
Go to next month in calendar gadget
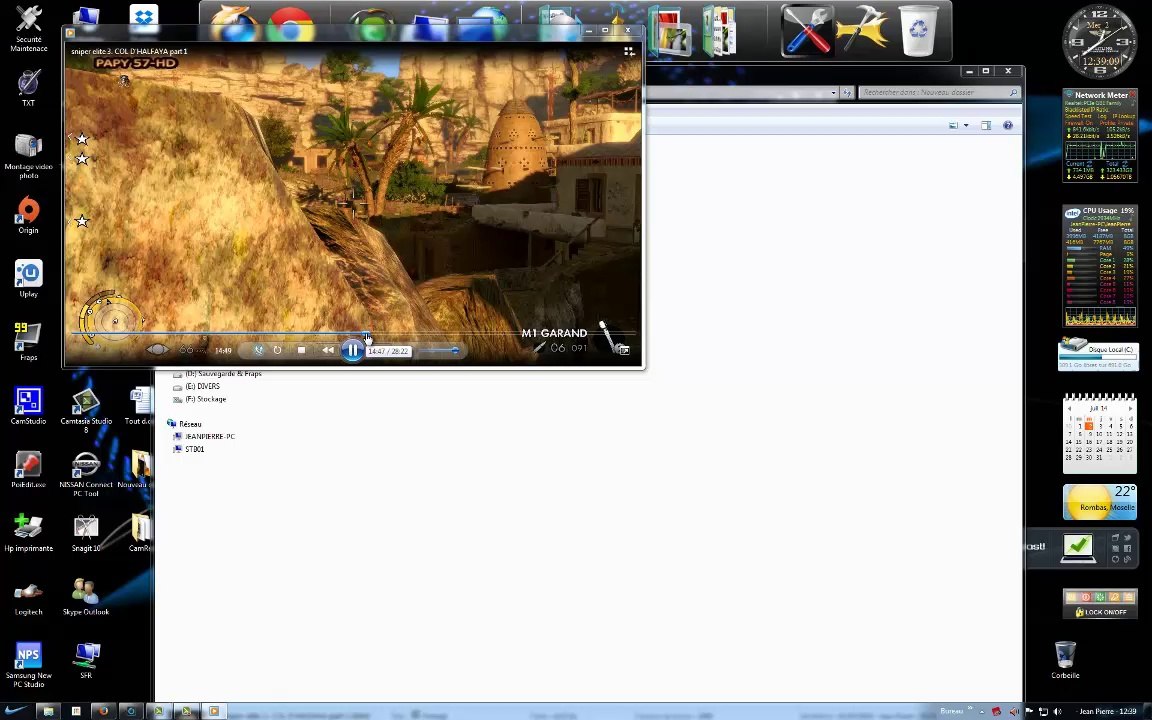coord(1129,408)
